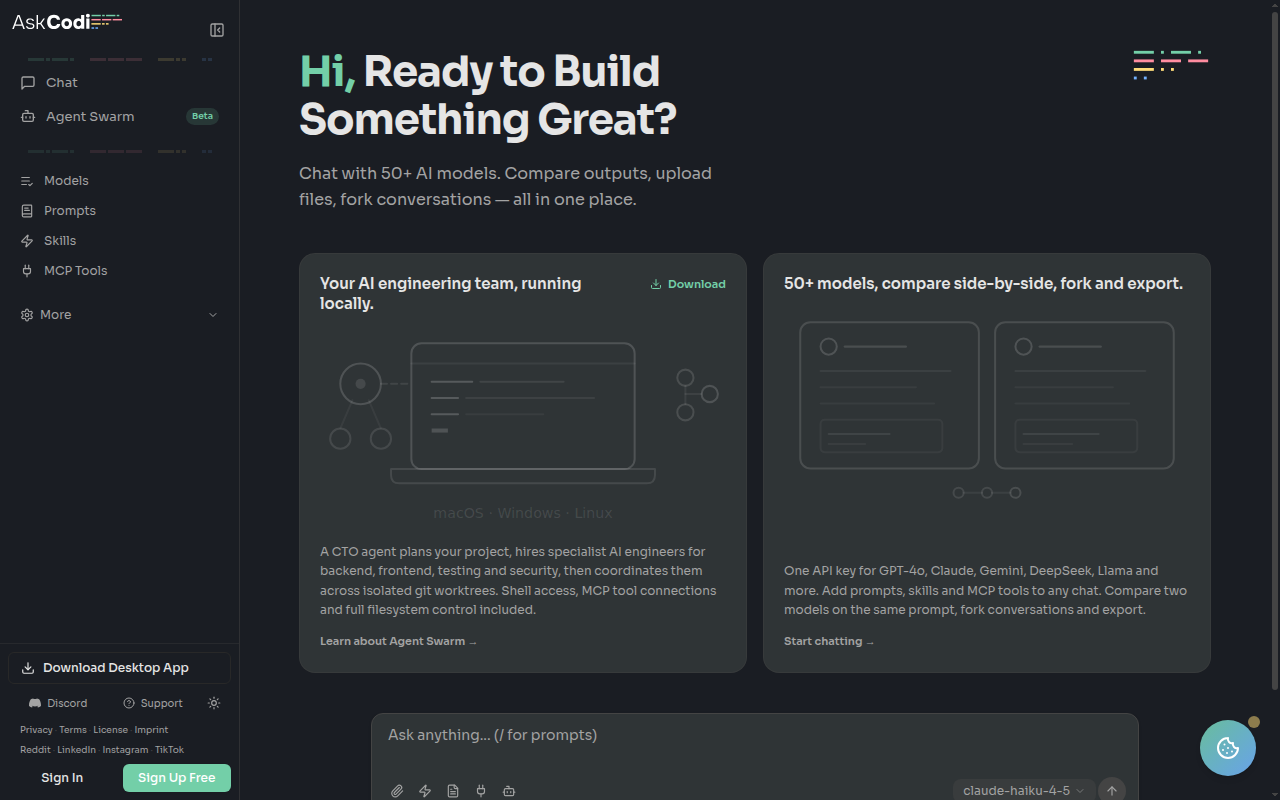The height and width of the screenshot is (800, 1280).
Task: Click the plug MCP tools icon in prompt bar
Action: [481, 791]
